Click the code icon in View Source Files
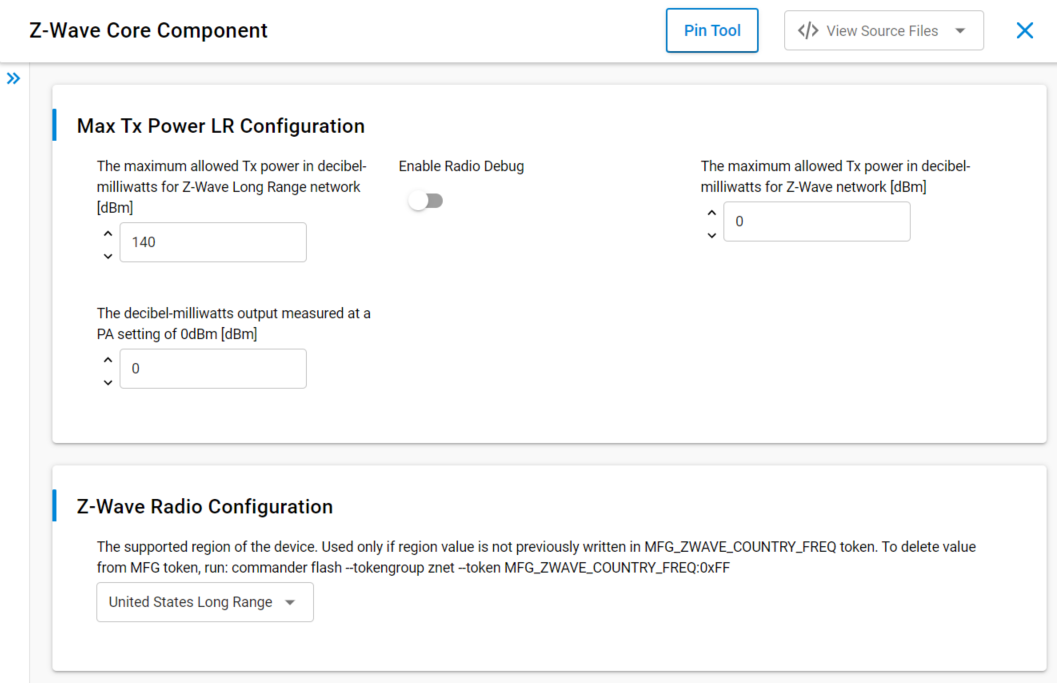This screenshot has width=1057, height=683. [808, 30]
